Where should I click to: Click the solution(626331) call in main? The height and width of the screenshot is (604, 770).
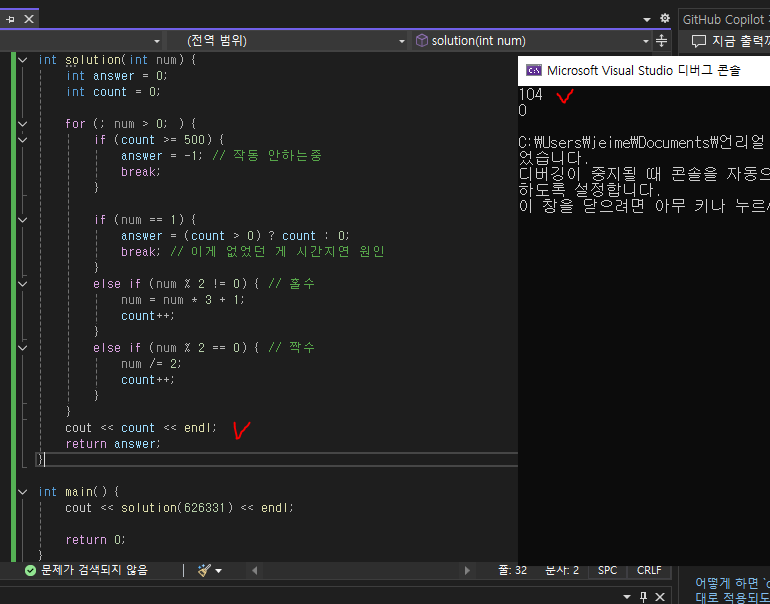tap(177, 508)
